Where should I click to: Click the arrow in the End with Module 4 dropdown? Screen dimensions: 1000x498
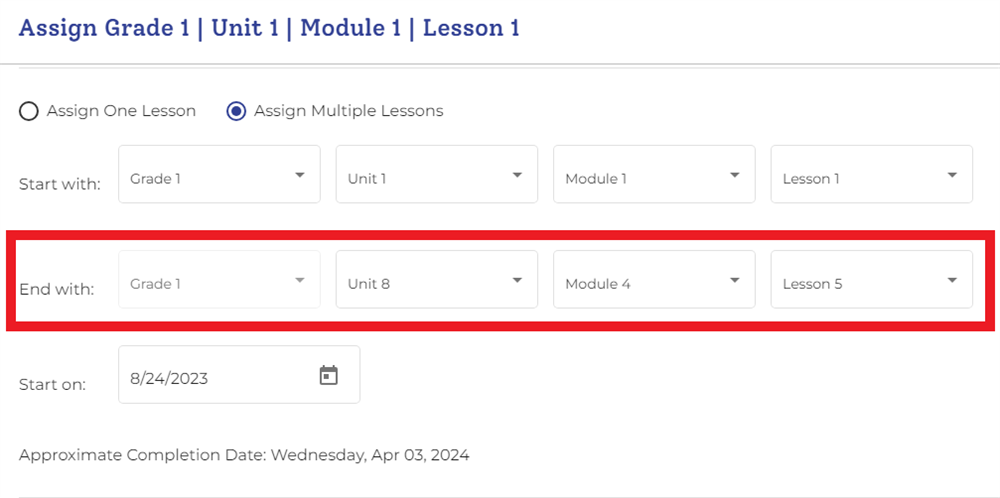735,280
